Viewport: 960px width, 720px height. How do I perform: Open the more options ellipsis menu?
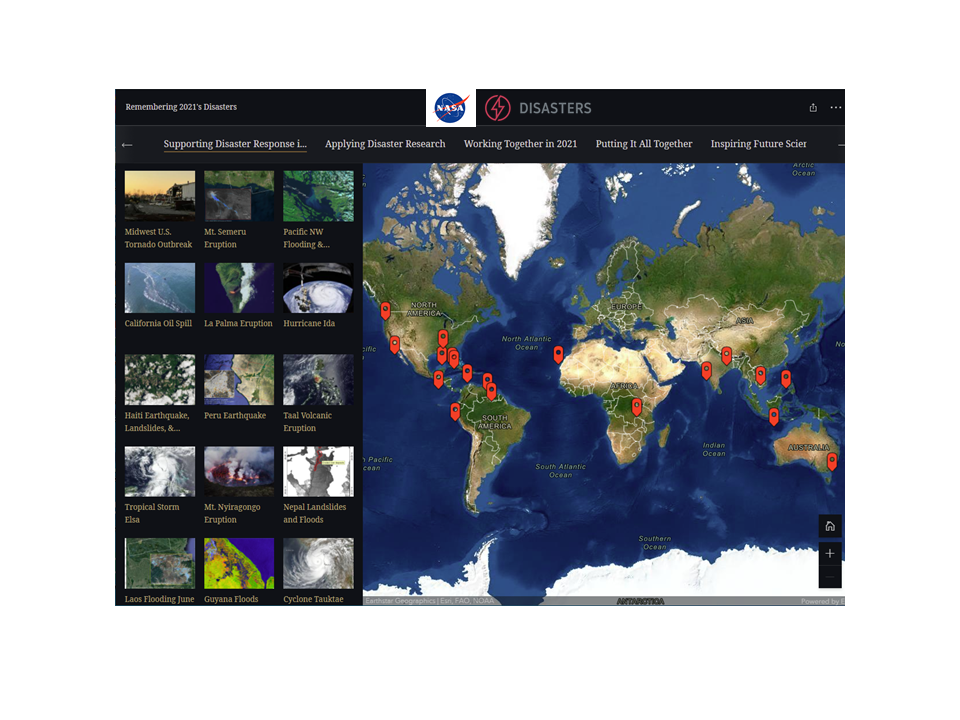pyautogui.click(x=836, y=108)
